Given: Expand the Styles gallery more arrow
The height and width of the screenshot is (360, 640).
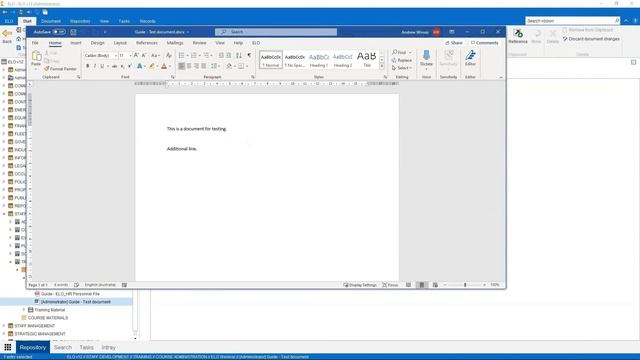Looking at the screenshot, I should click(x=382, y=66).
